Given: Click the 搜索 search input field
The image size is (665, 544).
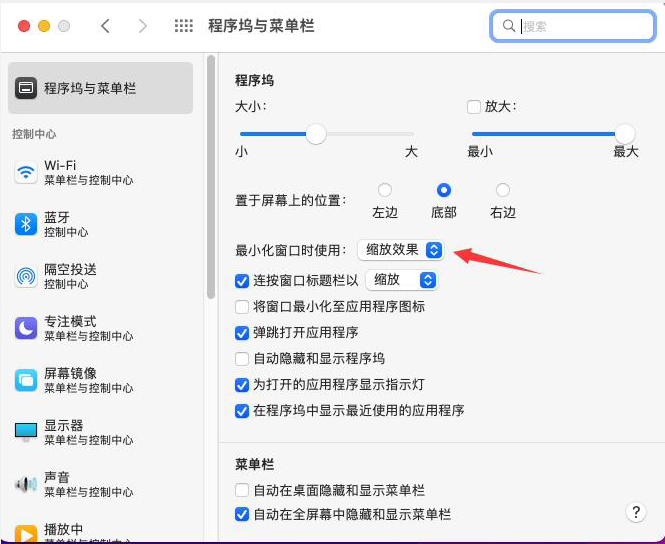Looking at the screenshot, I should [x=573, y=26].
